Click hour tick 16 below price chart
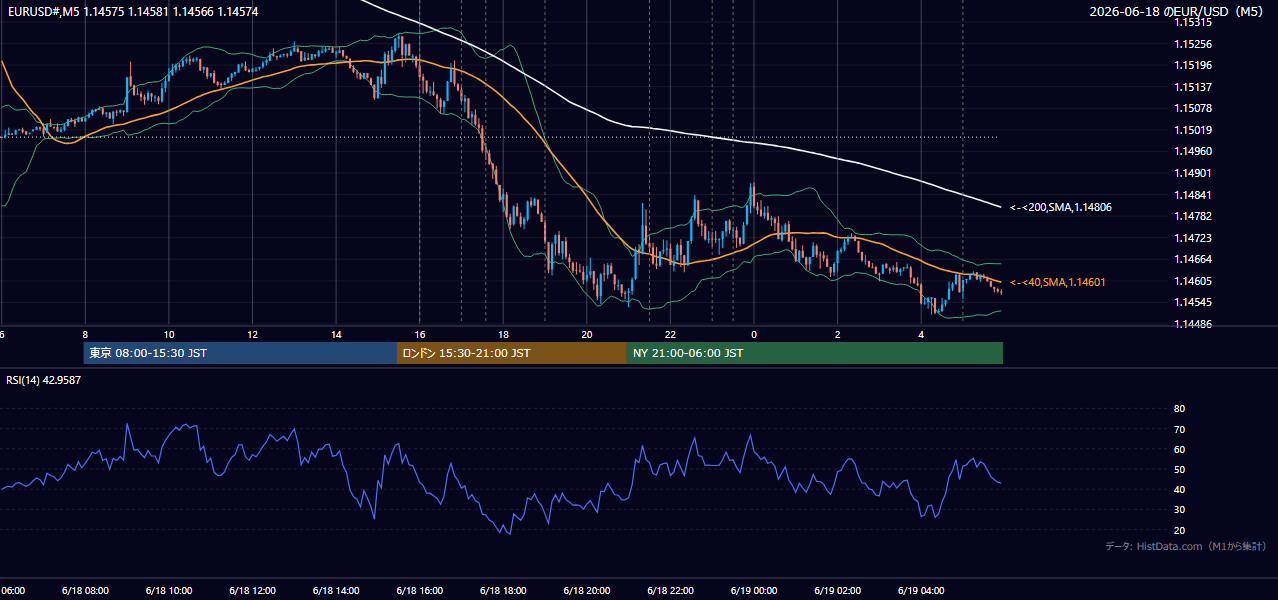This screenshot has width=1278, height=600. 420,334
